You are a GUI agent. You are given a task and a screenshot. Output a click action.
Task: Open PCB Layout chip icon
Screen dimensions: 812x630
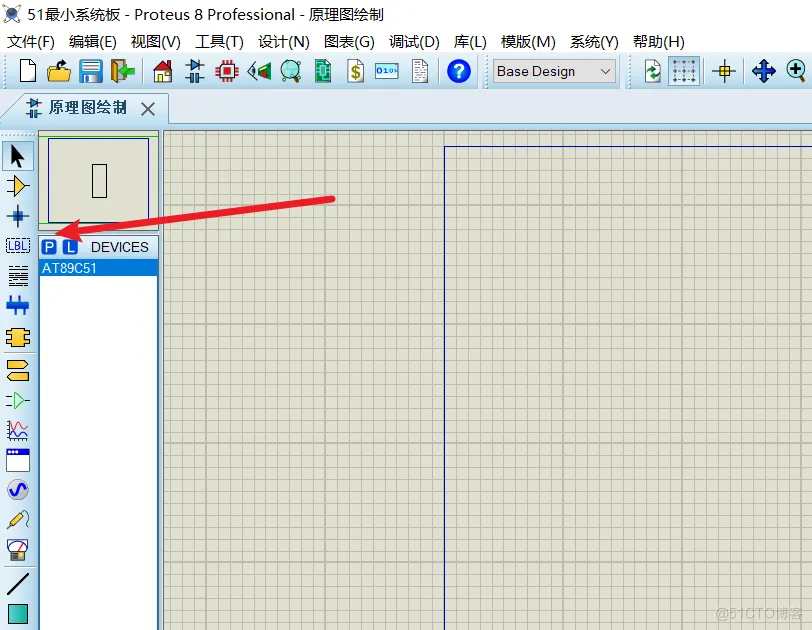point(227,71)
